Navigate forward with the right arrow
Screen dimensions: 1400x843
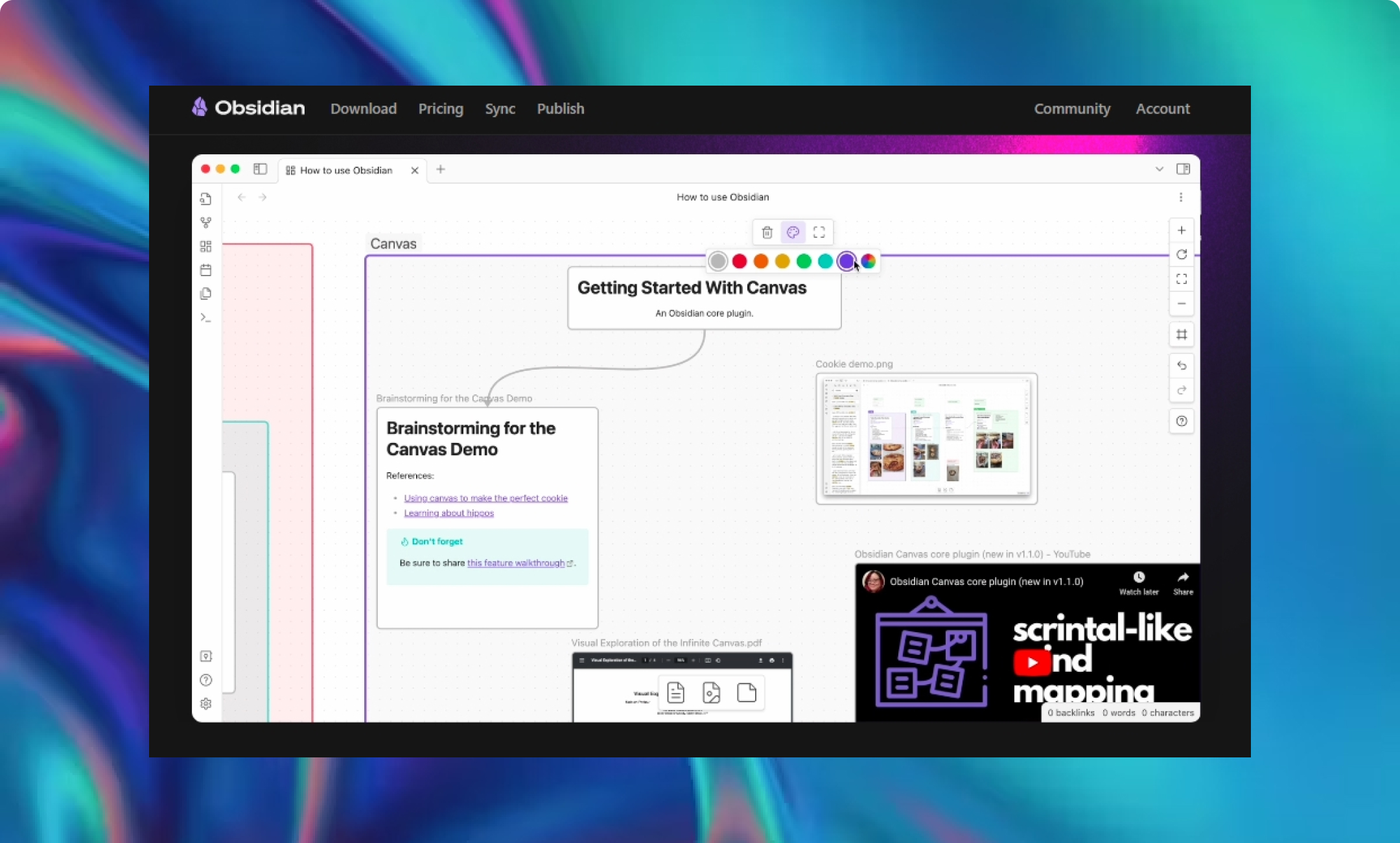tap(262, 197)
